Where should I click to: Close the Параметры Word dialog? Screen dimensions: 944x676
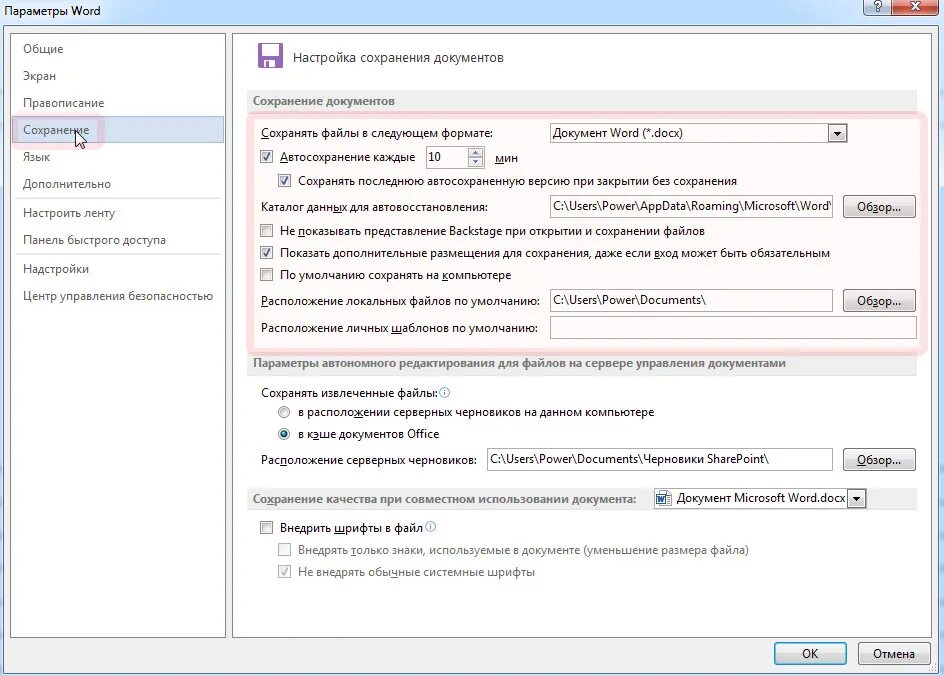(x=916, y=7)
